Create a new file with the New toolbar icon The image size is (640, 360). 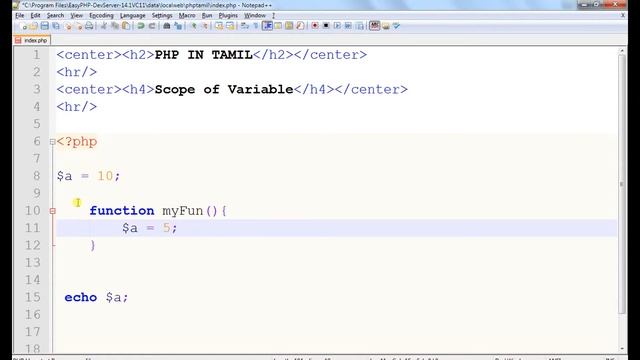23,26
